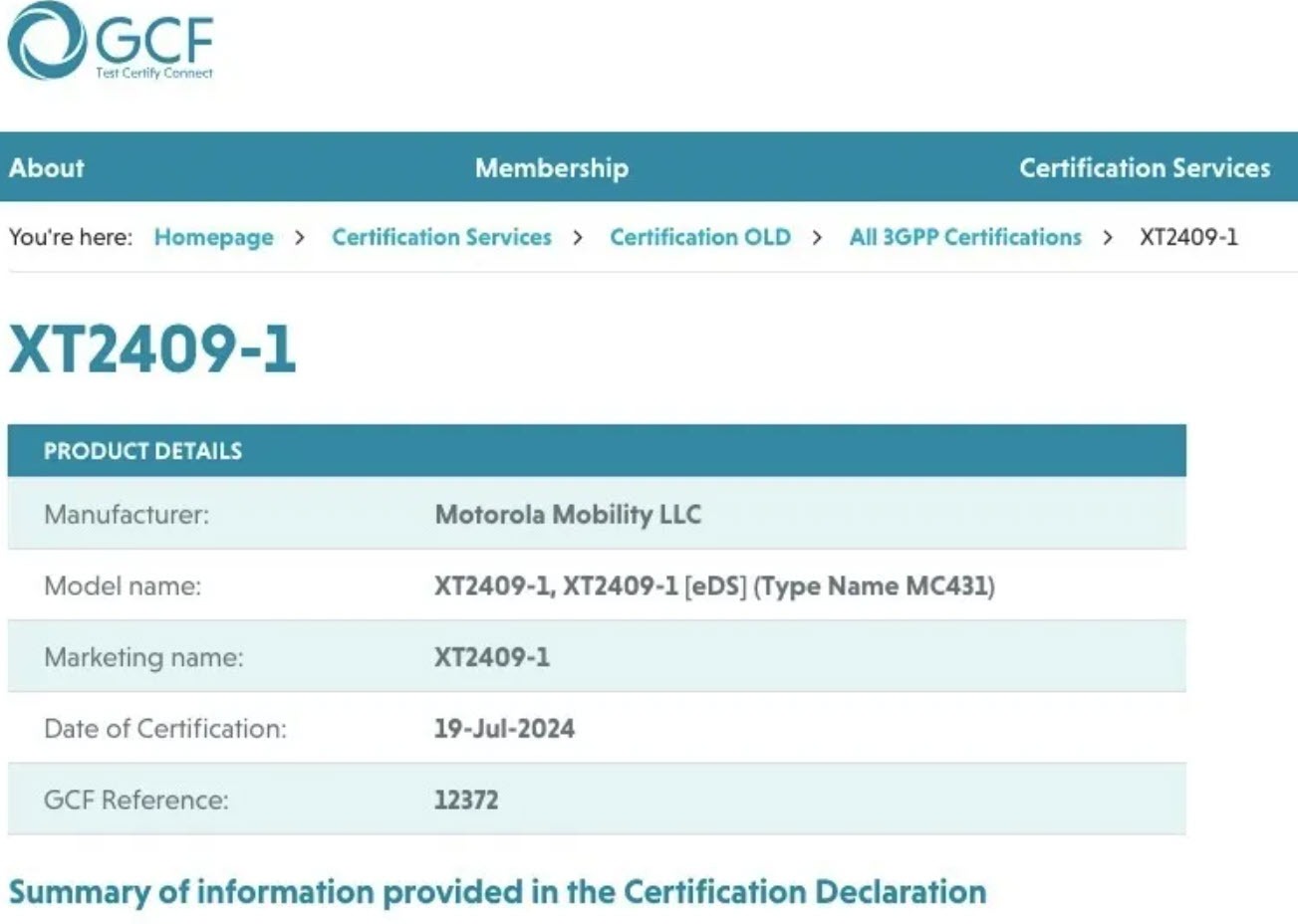Go to Homepage breadcrumb link
The image size is (1298, 924).
(x=213, y=237)
